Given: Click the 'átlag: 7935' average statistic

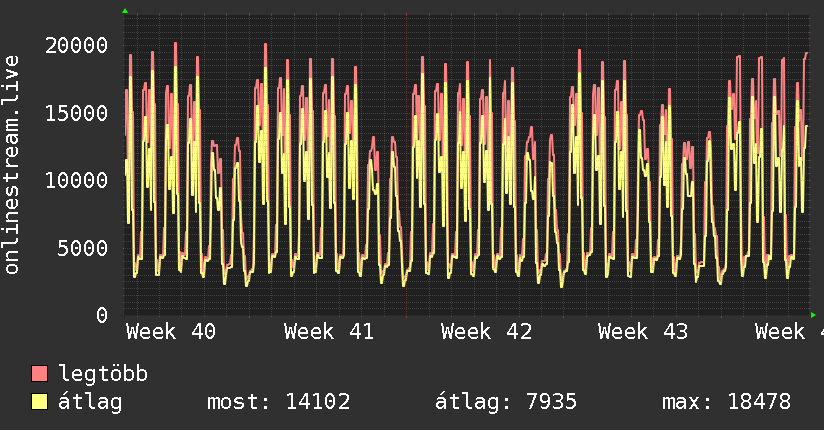Looking at the screenshot, I should [x=506, y=402].
